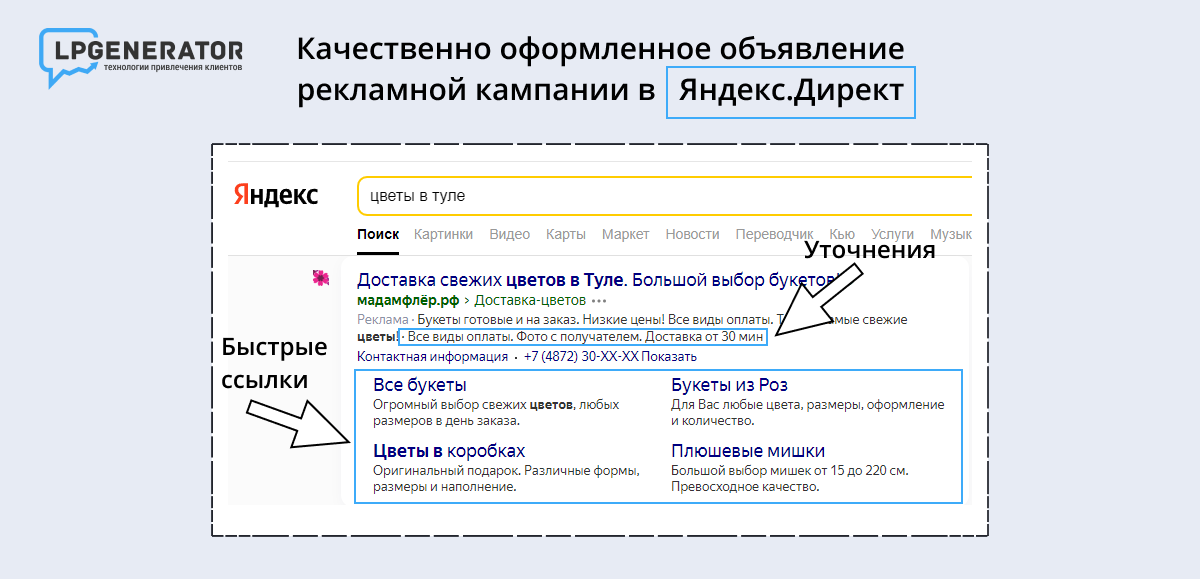Click the text Все виды оплаты. Фото с получателем
Screen dimensions: 1200x579
(522, 337)
